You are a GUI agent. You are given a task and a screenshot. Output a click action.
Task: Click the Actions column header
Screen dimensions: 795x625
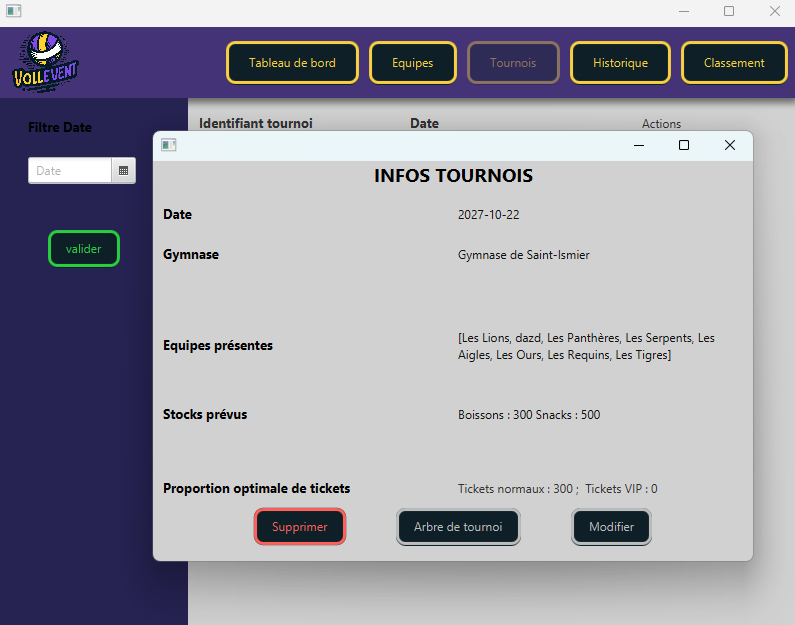click(x=661, y=124)
